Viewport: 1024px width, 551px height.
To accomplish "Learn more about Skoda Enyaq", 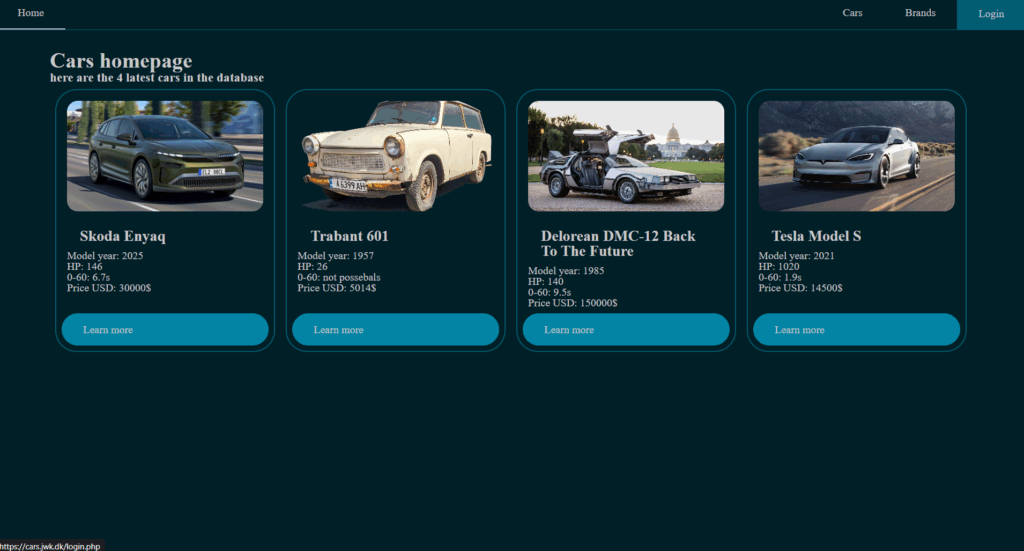I will coord(165,330).
